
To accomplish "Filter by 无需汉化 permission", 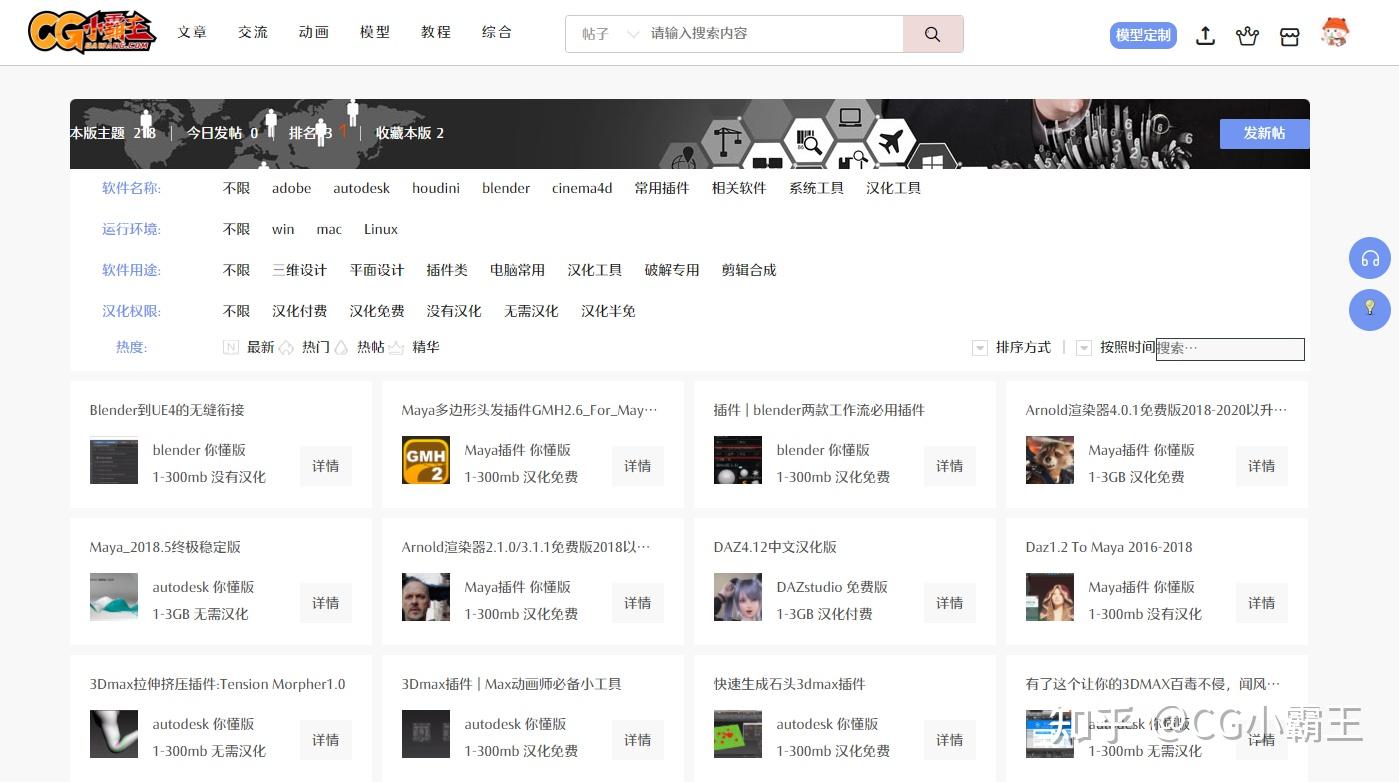I will click(531, 311).
